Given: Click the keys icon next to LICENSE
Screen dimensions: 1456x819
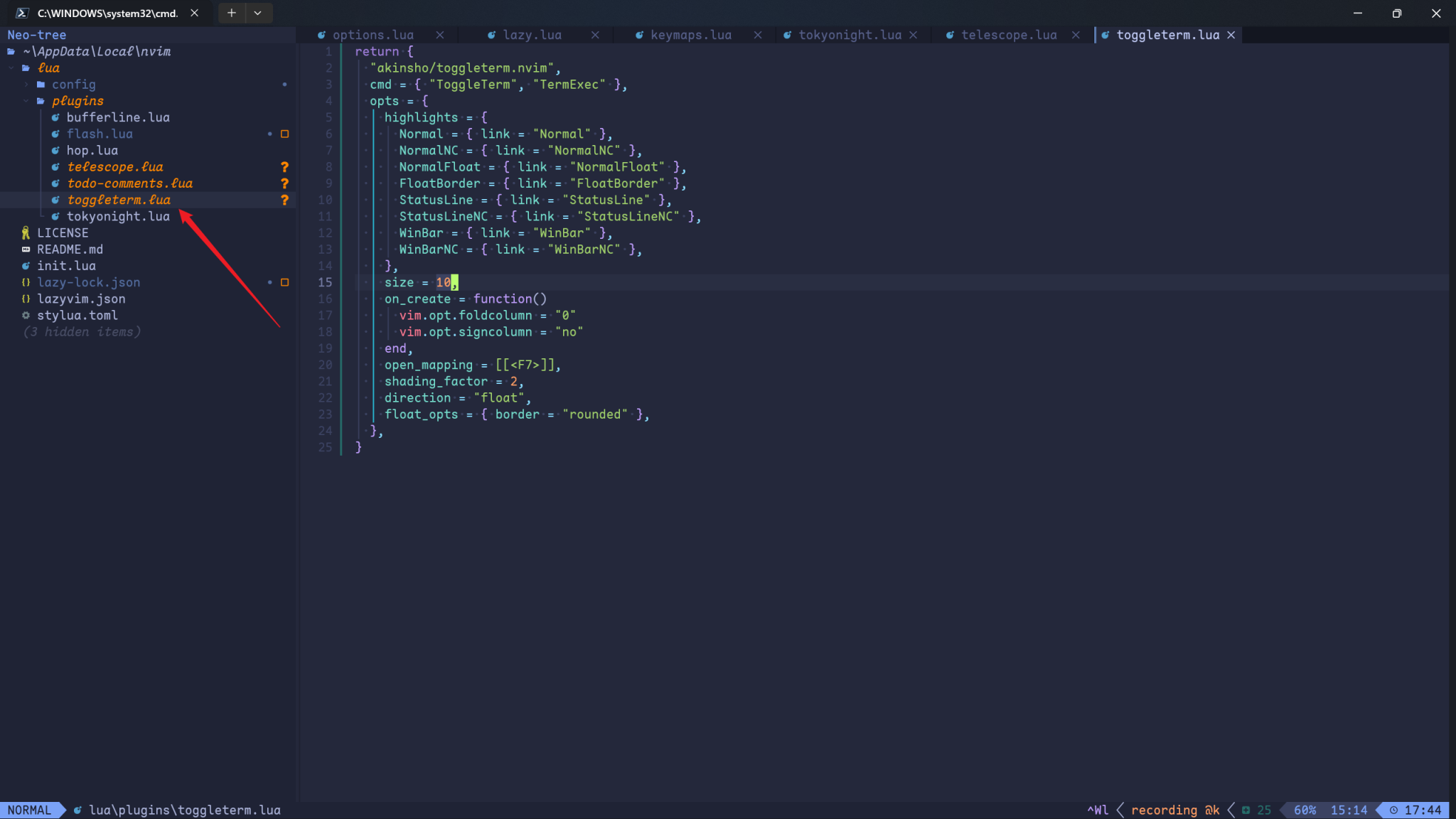Looking at the screenshot, I should click(x=26, y=232).
